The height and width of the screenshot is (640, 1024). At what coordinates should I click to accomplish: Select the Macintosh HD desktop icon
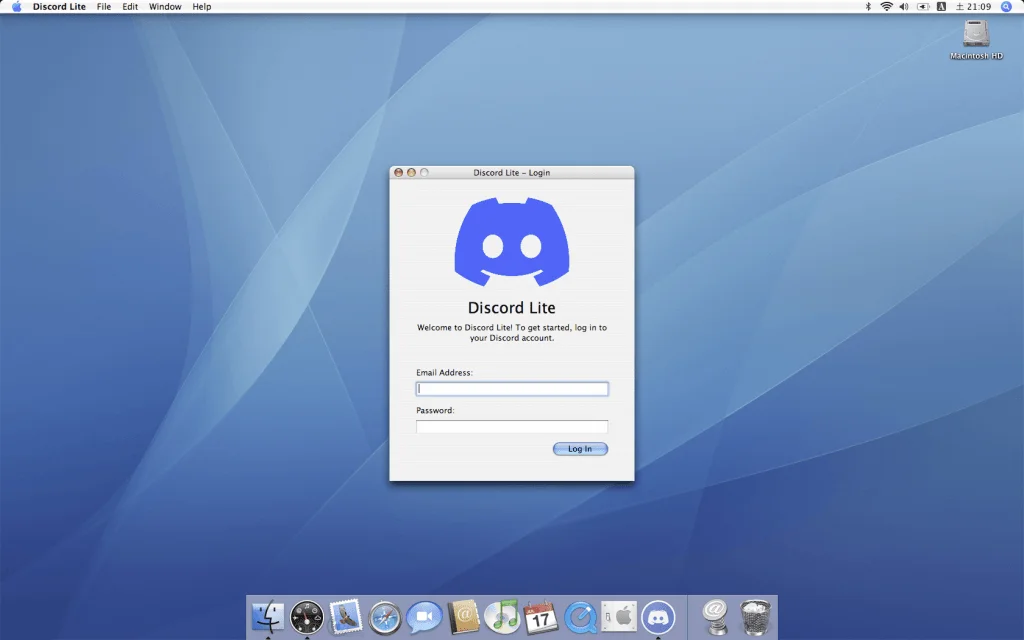(976, 38)
